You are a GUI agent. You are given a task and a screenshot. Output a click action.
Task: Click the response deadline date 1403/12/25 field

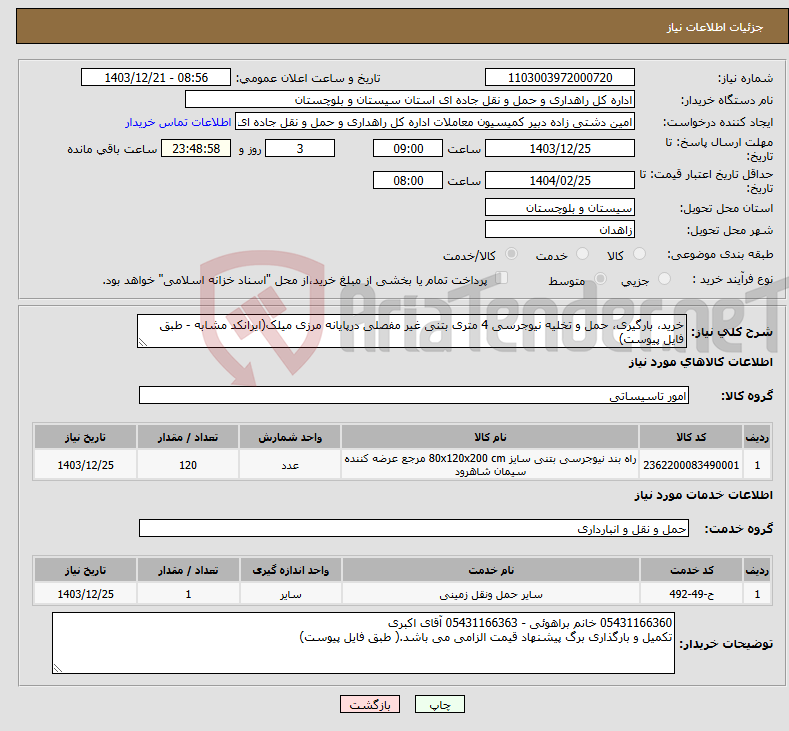[560, 148]
